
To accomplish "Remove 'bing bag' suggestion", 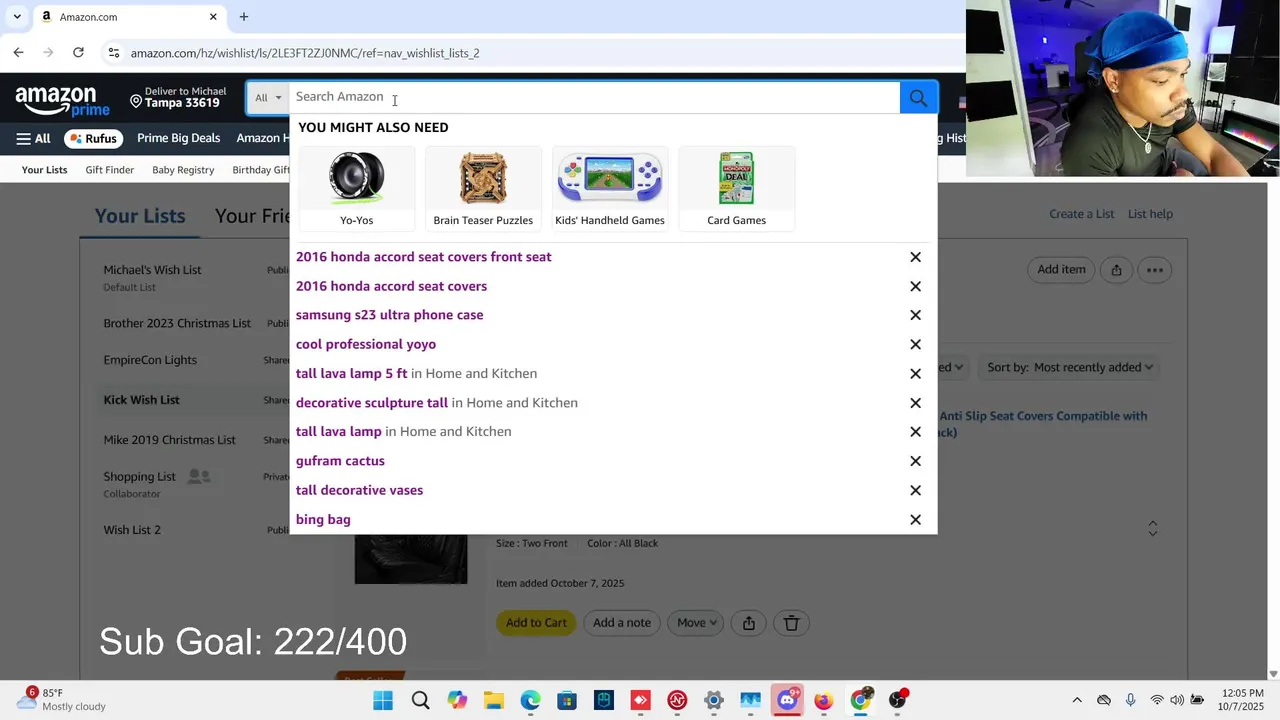I will [x=915, y=520].
